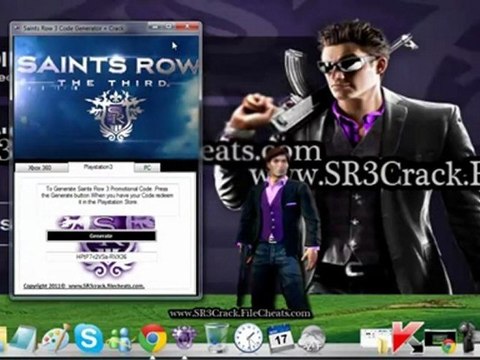
Task: Click the promotional code instructions text
Action: (x=107, y=195)
